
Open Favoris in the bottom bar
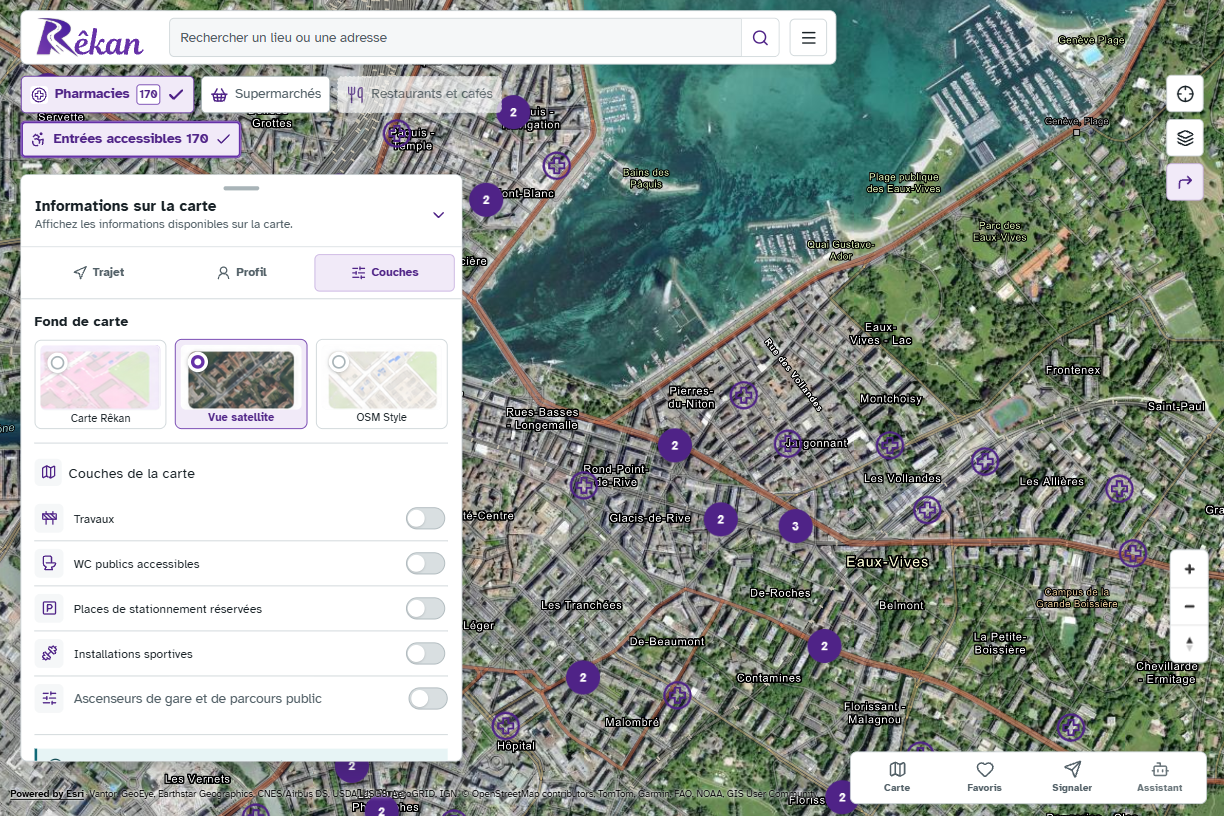pos(984,777)
